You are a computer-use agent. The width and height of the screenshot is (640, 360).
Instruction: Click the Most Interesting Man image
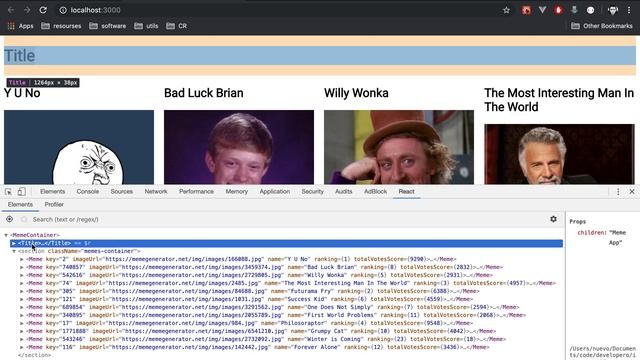click(x=559, y=154)
